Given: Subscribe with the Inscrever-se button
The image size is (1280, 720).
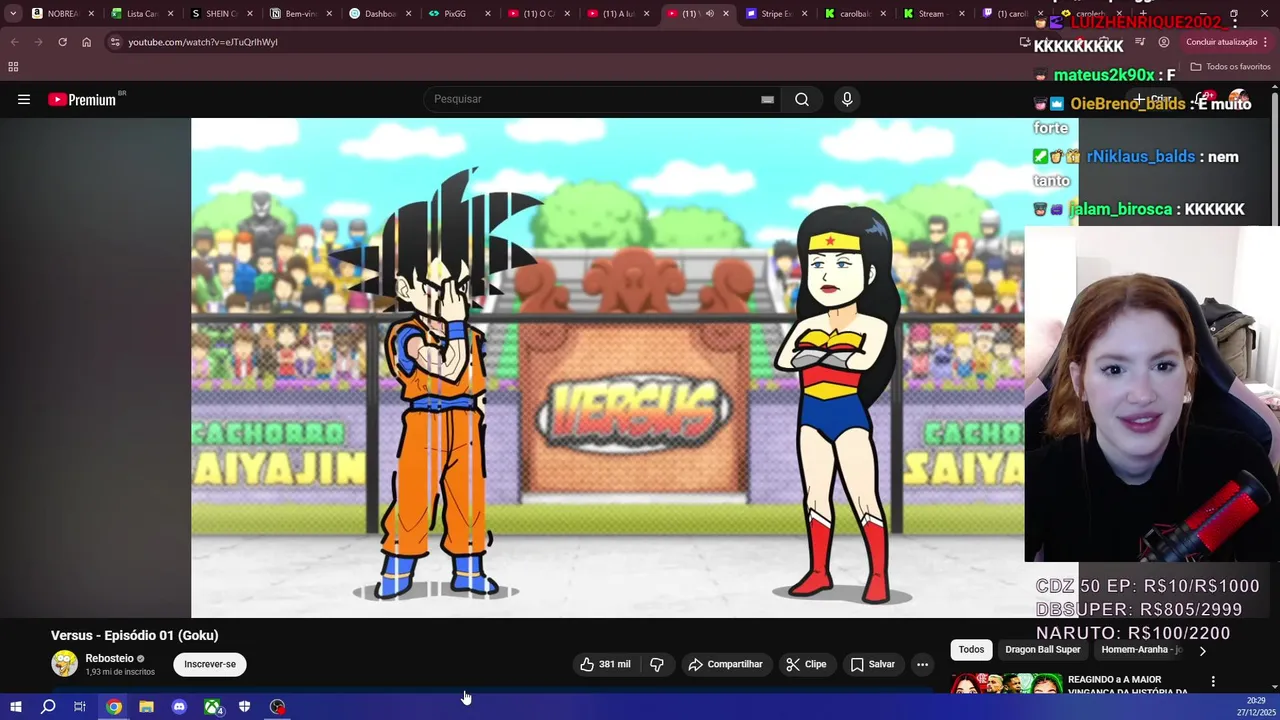Looking at the screenshot, I should coord(210,664).
